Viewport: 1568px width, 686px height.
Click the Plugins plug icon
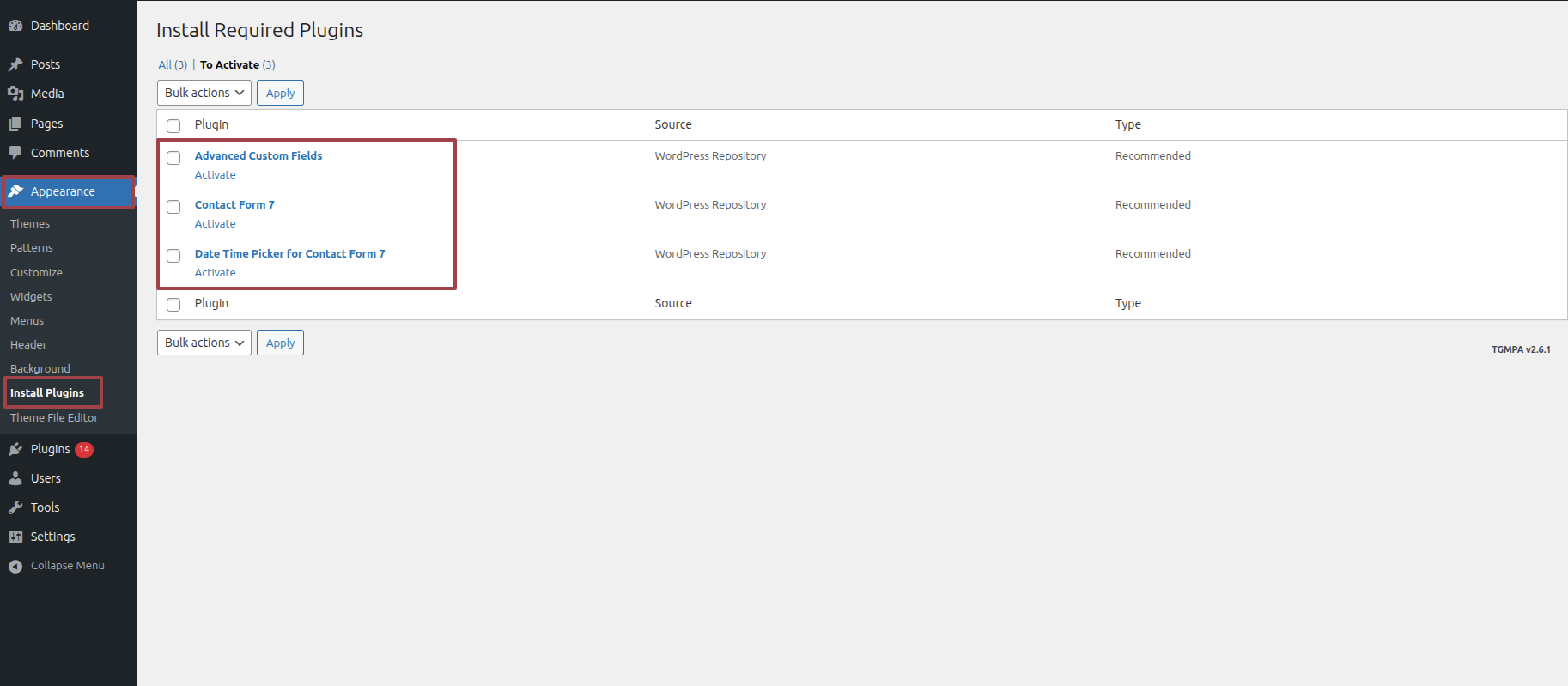[15, 449]
